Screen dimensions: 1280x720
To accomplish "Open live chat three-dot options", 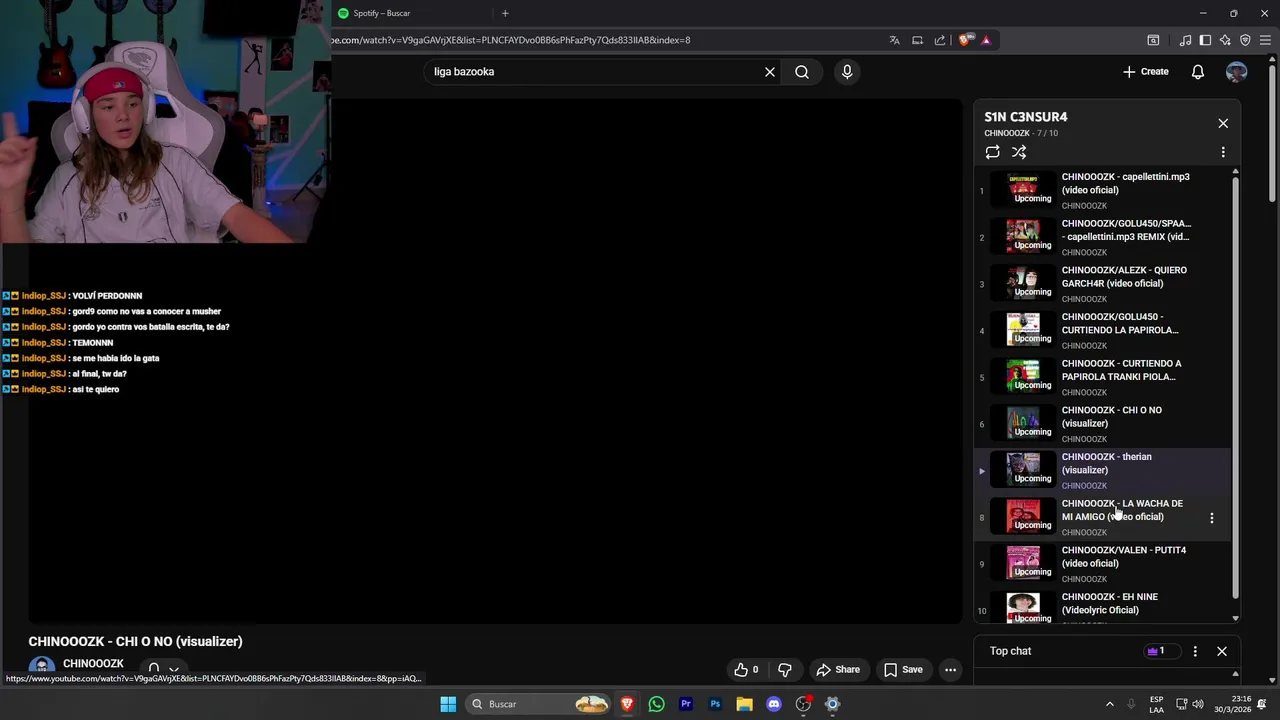I will (x=1195, y=651).
